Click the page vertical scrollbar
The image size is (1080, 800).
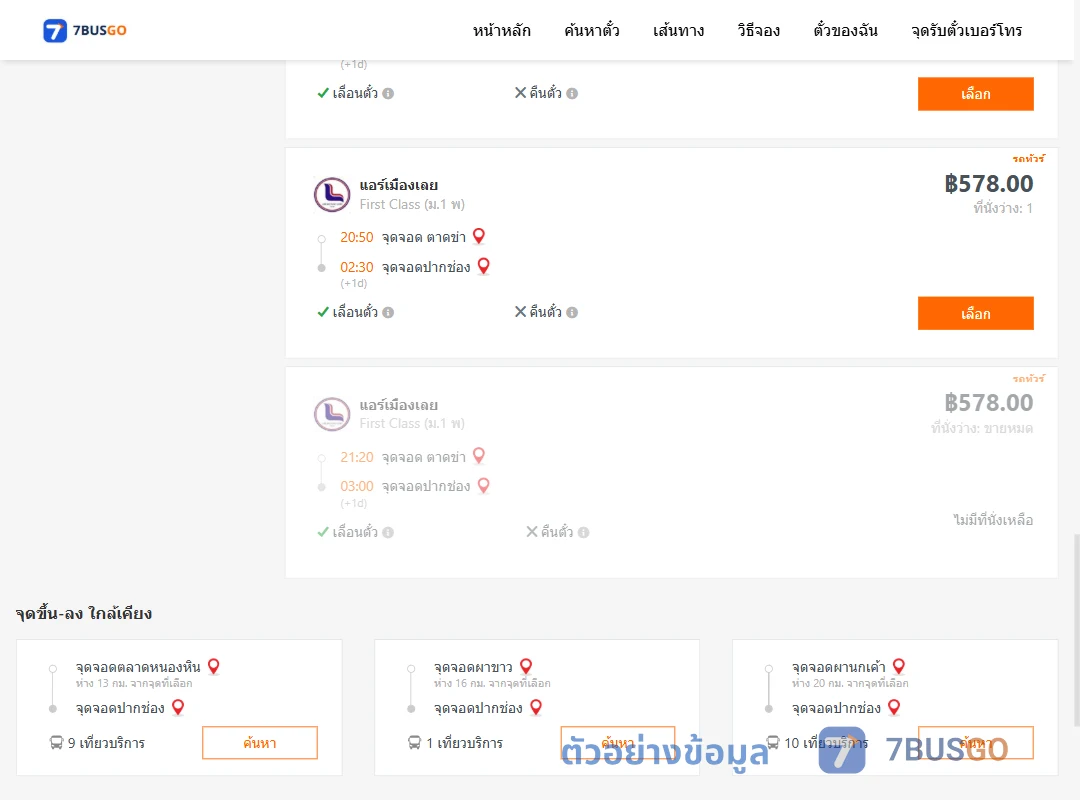1076,630
